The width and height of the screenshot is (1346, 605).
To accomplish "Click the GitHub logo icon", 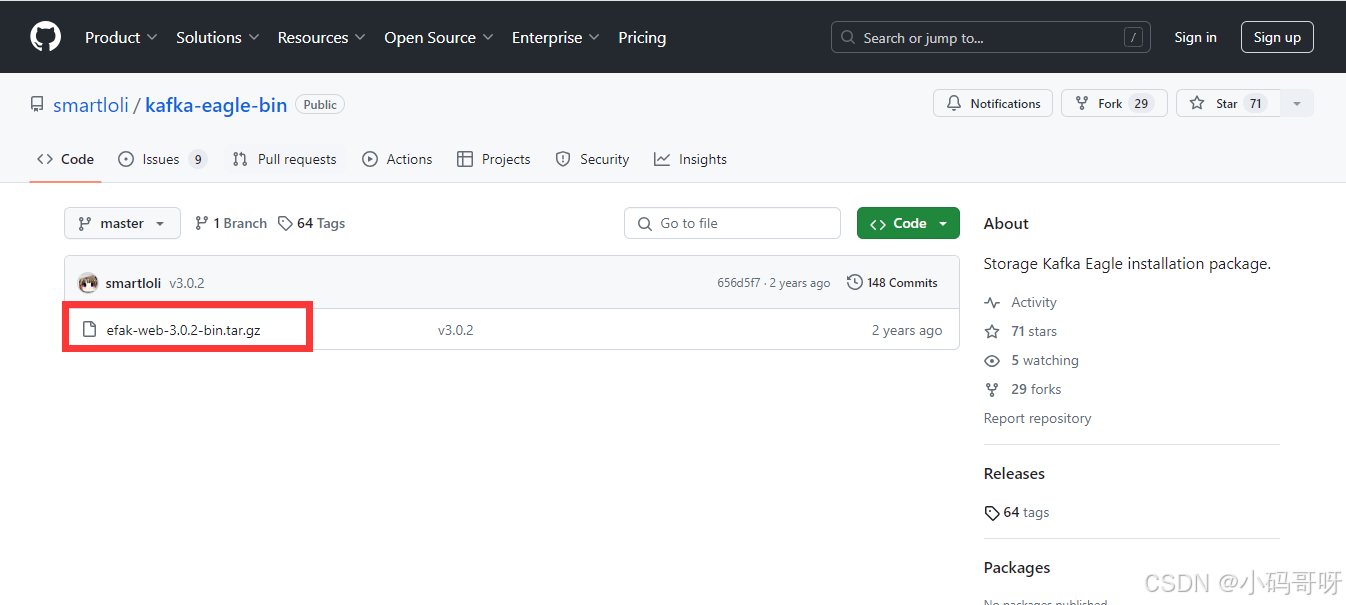I will click(x=45, y=37).
